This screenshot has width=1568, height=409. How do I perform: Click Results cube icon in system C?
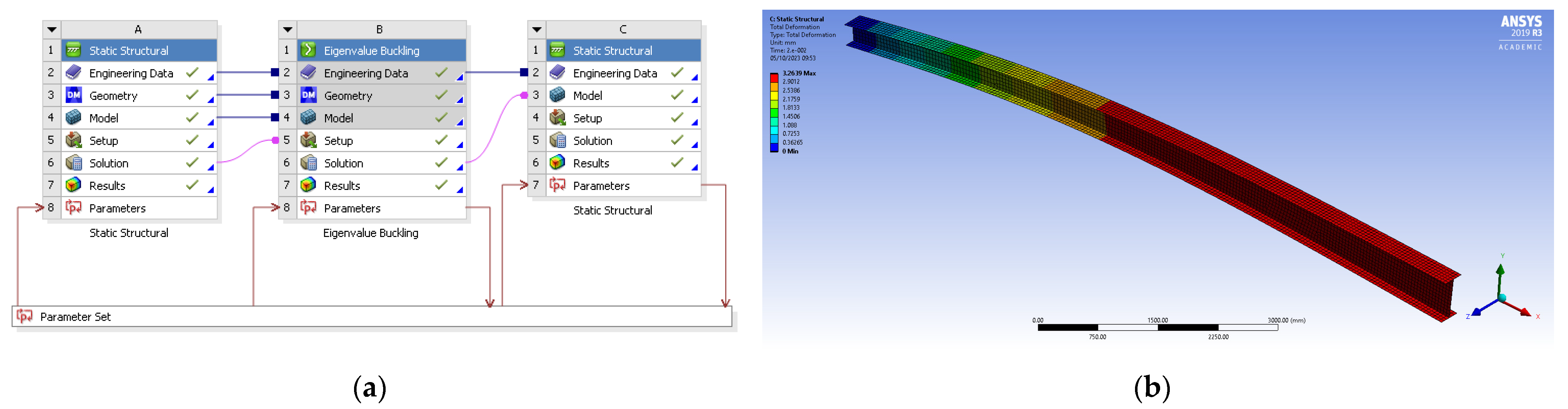click(557, 163)
